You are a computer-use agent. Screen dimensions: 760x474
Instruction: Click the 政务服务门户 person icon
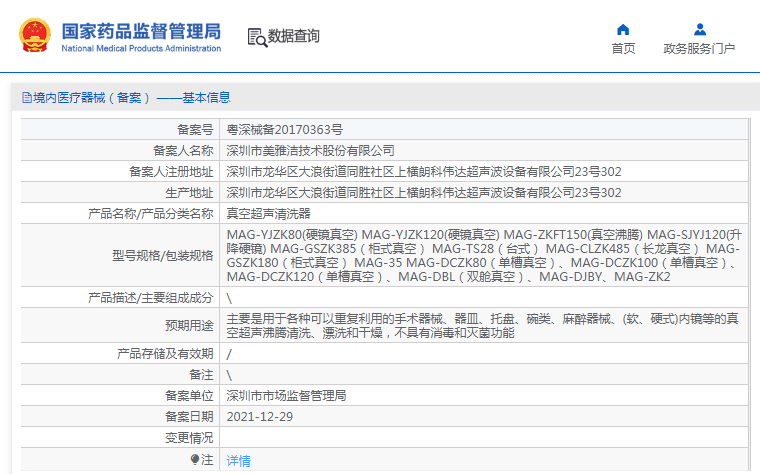tap(699, 30)
